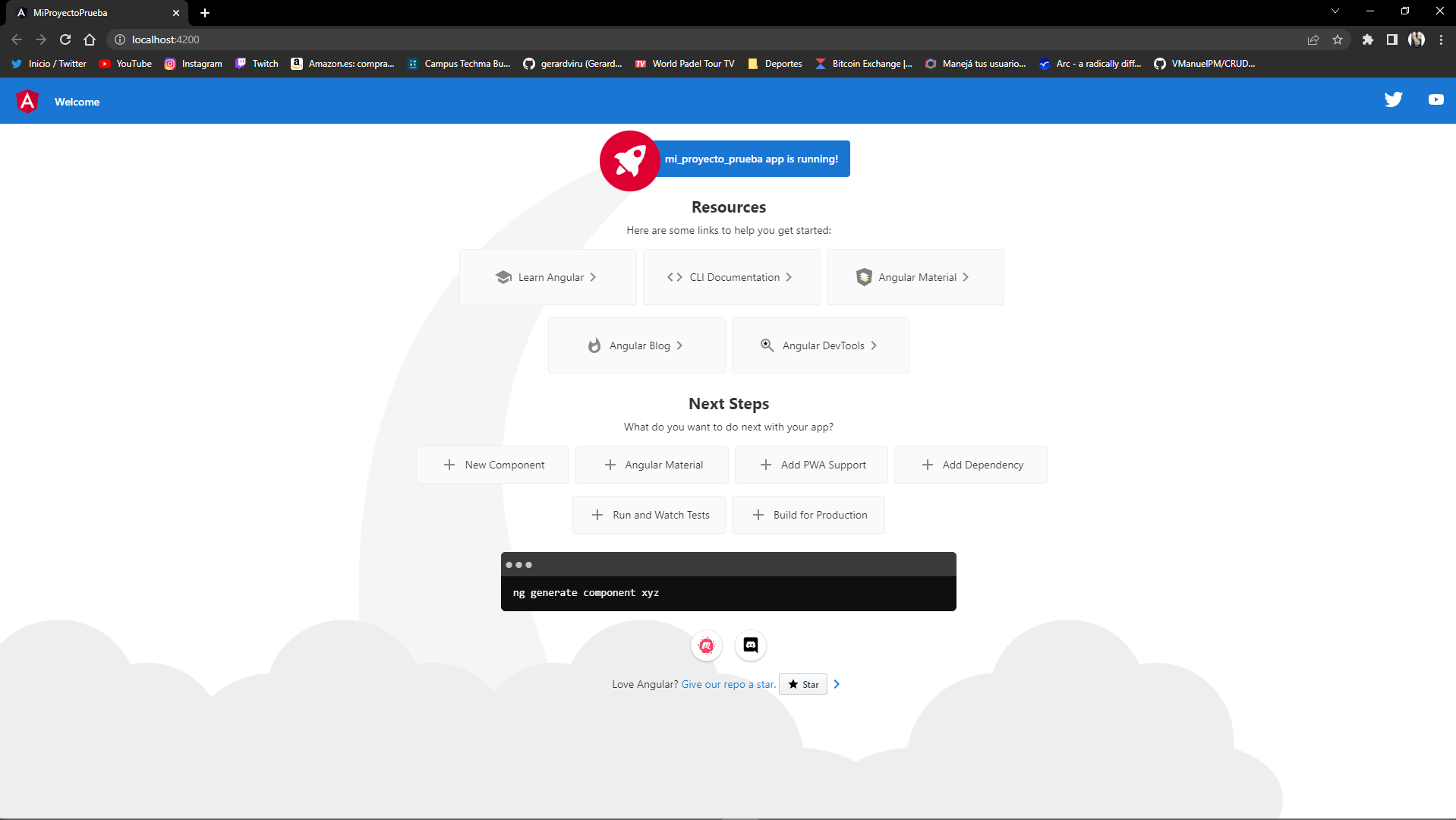Viewport: 1456px width, 820px height.
Task: Click the 'Give our repo a star' link
Action: pos(727,683)
